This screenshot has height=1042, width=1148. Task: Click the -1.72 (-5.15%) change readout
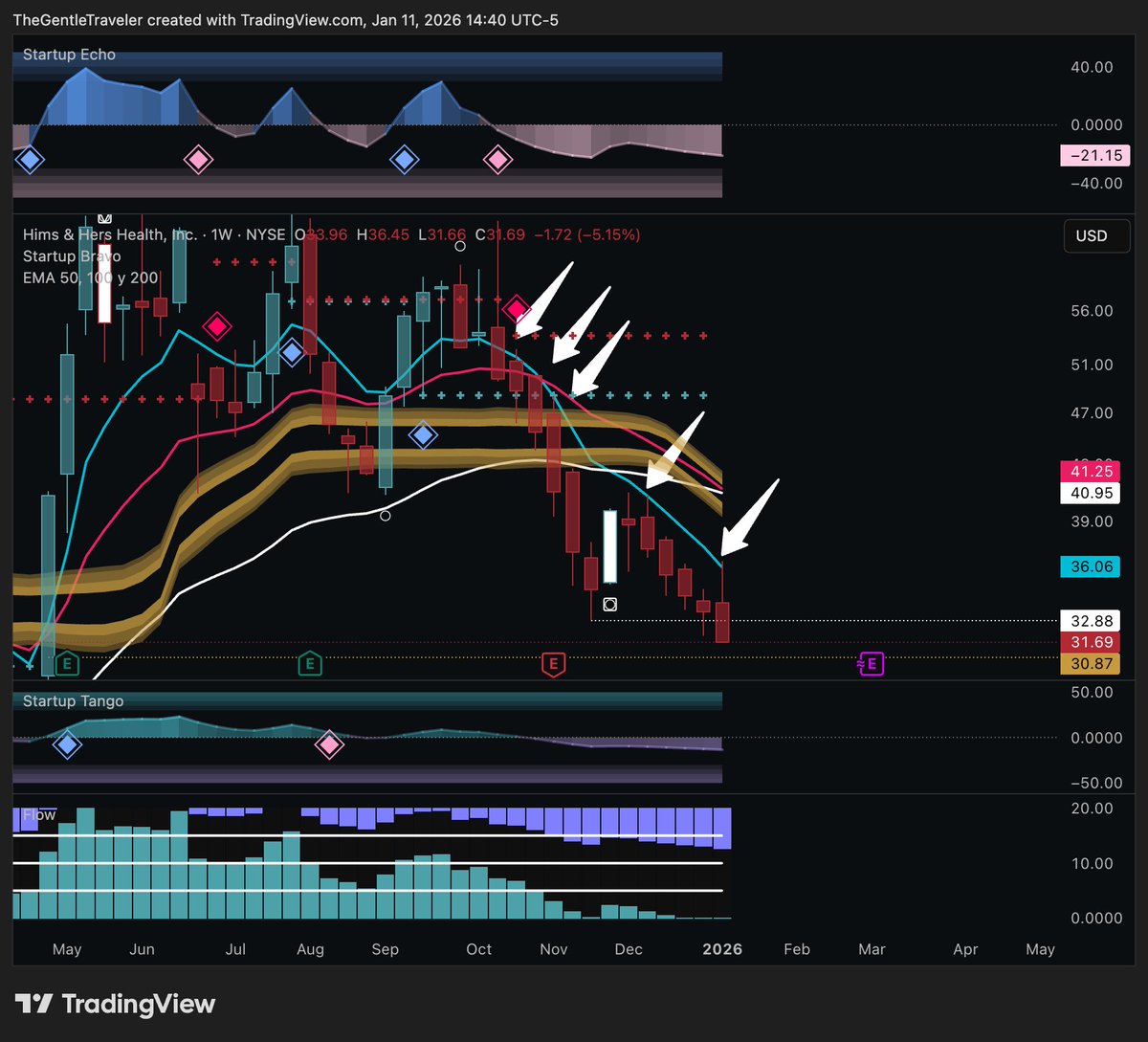(585, 234)
